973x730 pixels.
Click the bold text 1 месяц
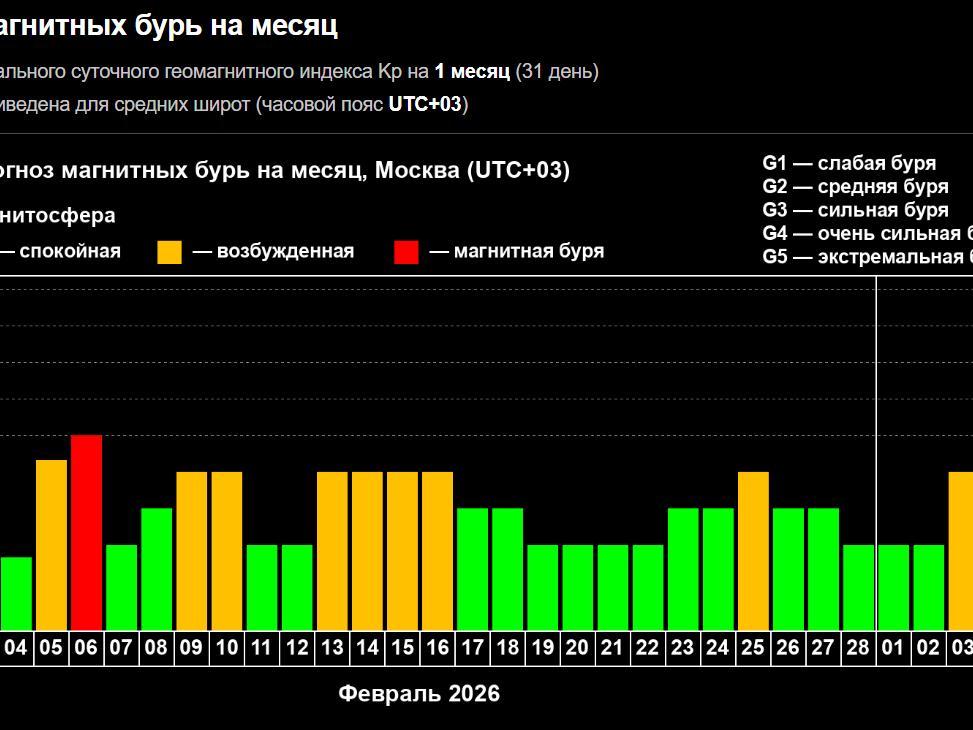[x=472, y=71]
